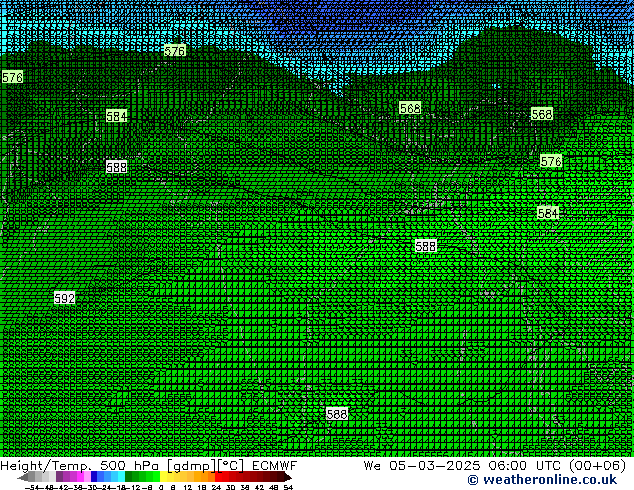Pick the bright cyan swatch in the legend
634x490 pixels.
[x=121, y=476]
